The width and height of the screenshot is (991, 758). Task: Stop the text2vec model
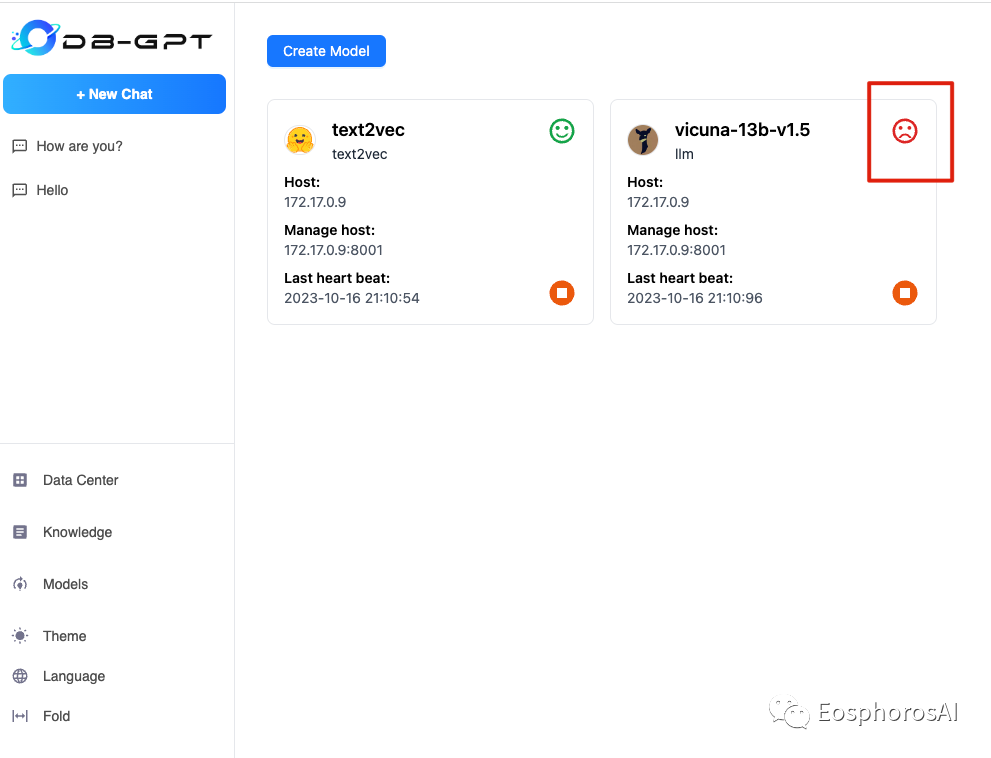coord(562,293)
